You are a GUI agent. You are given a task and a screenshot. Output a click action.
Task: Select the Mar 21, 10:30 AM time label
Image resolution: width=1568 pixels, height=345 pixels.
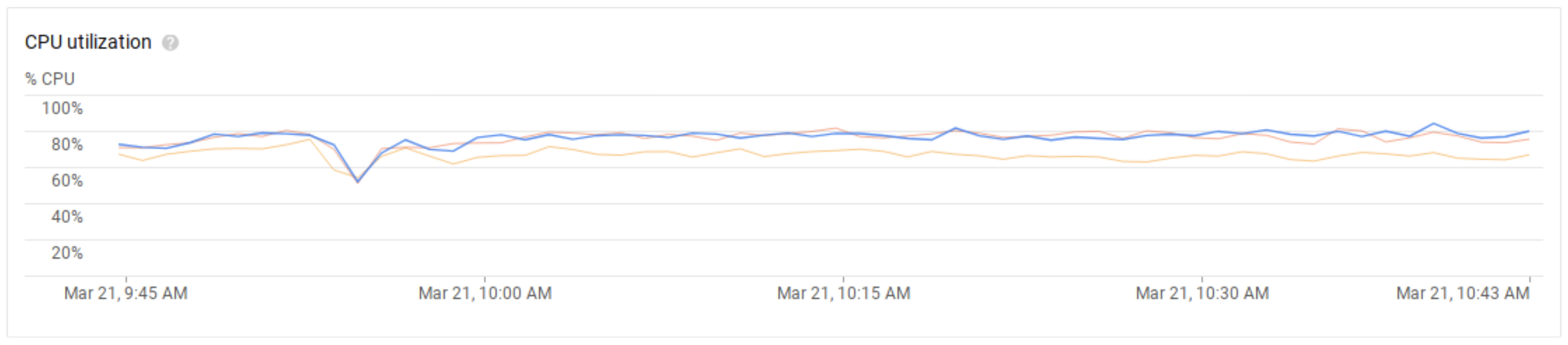[x=1202, y=293]
